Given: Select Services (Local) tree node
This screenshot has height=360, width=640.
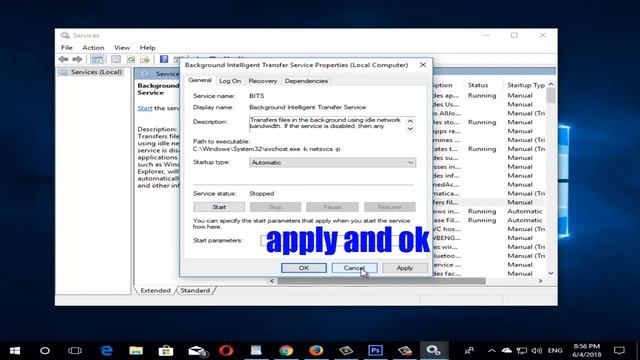Looking at the screenshot, I should [96, 72].
